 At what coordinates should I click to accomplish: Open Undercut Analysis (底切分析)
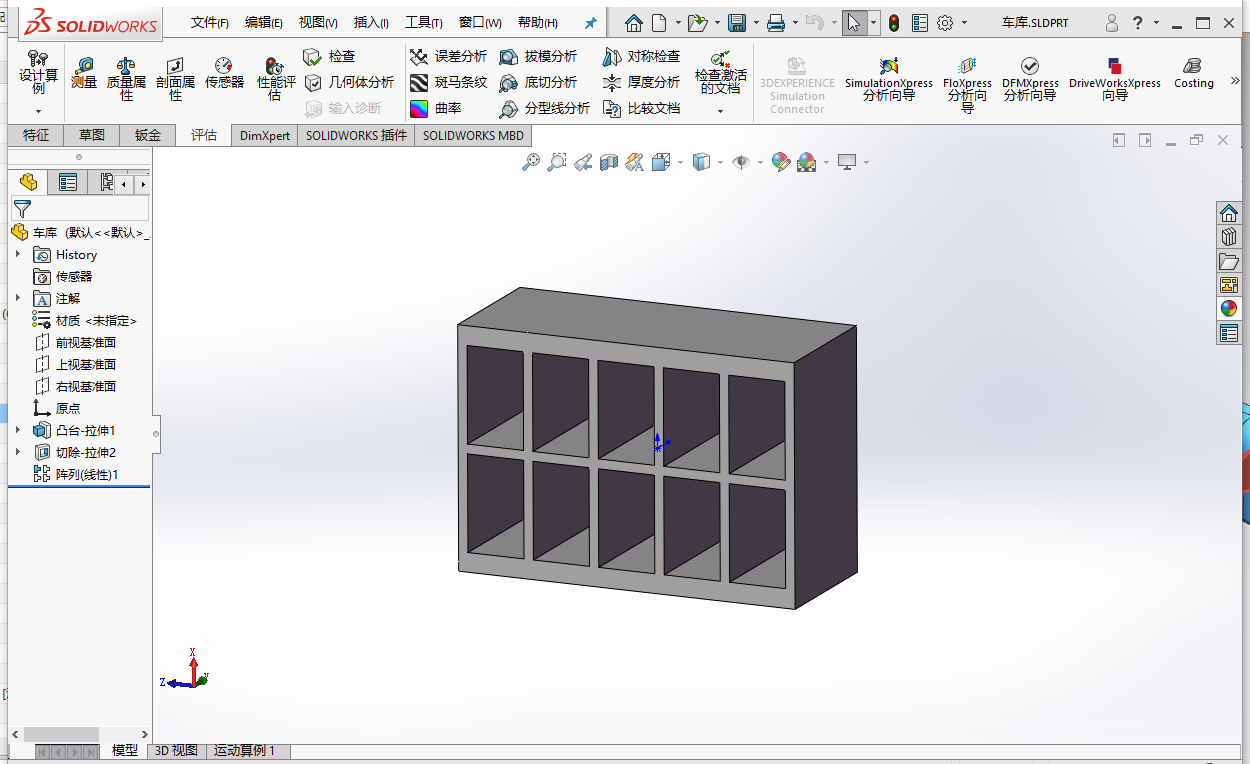pos(539,82)
